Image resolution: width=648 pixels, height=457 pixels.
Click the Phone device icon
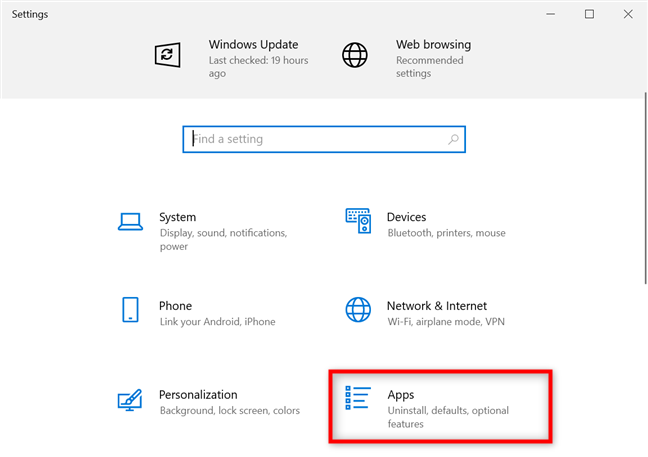(130, 309)
